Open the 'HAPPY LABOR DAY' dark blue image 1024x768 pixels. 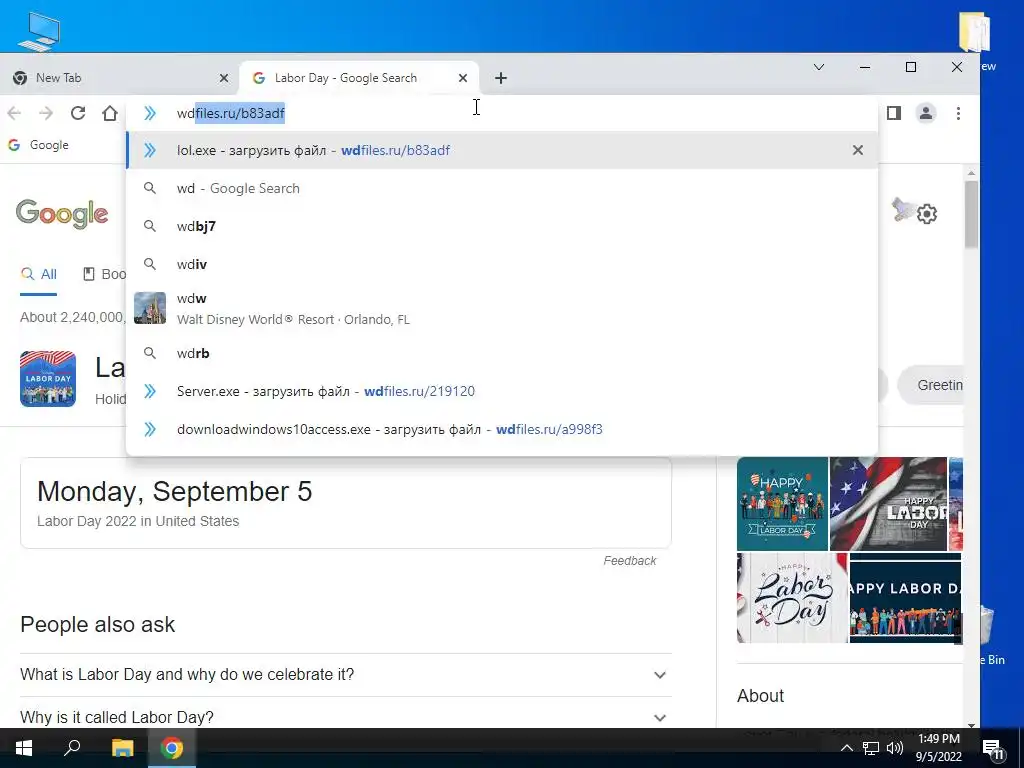click(906, 598)
